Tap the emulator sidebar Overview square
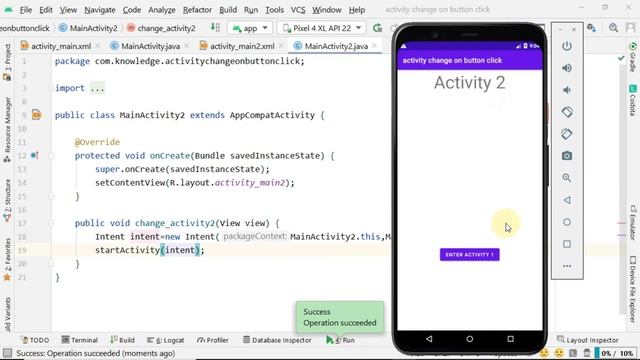The image size is (640, 360). click(x=567, y=244)
